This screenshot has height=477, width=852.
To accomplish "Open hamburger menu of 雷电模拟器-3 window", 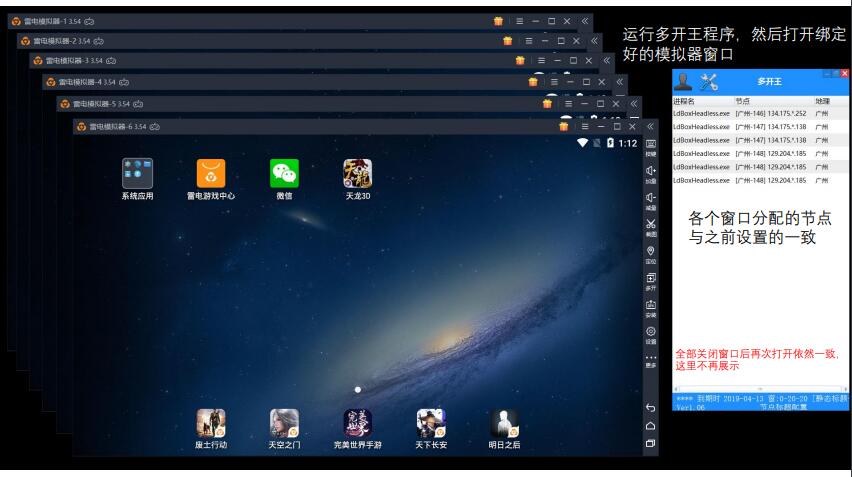I will [541, 60].
